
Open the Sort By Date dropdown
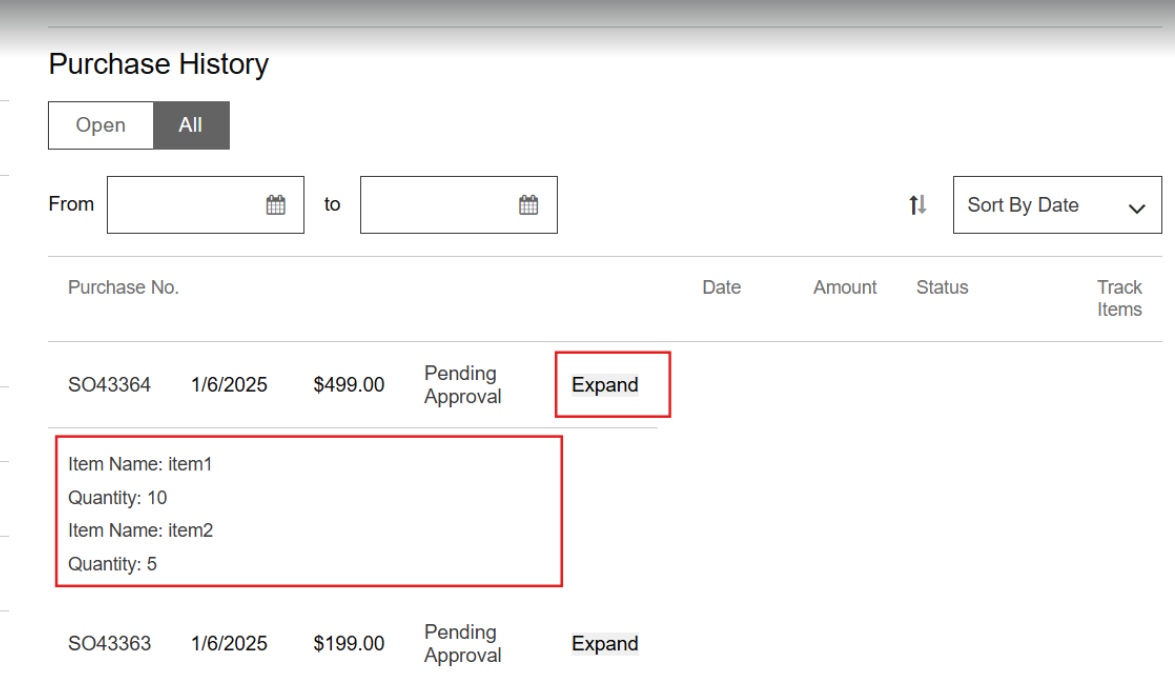click(1057, 205)
